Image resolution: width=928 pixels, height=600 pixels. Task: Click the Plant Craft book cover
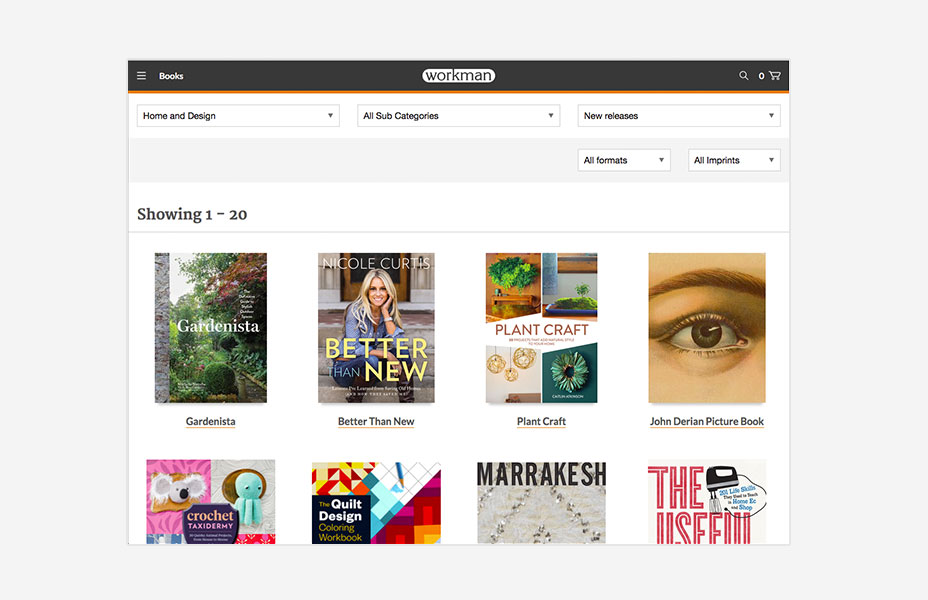click(542, 328)
